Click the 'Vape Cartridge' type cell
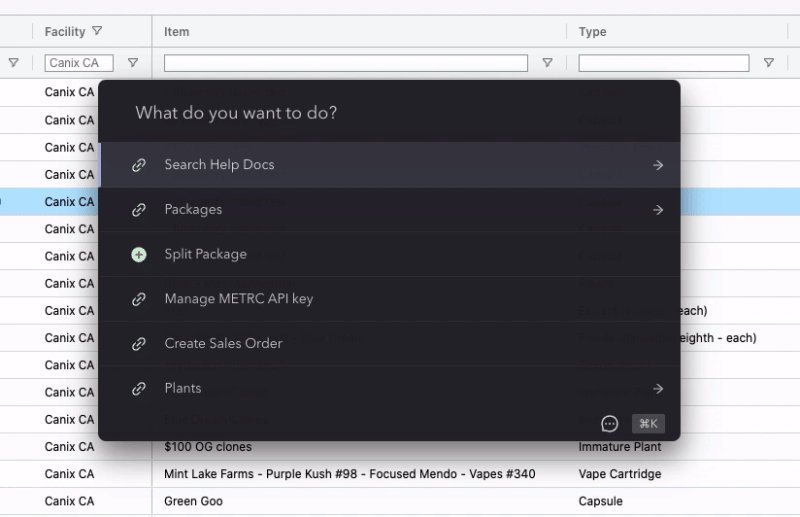The image size is (800, 517). pyautogui.click(x=619, y=474)
